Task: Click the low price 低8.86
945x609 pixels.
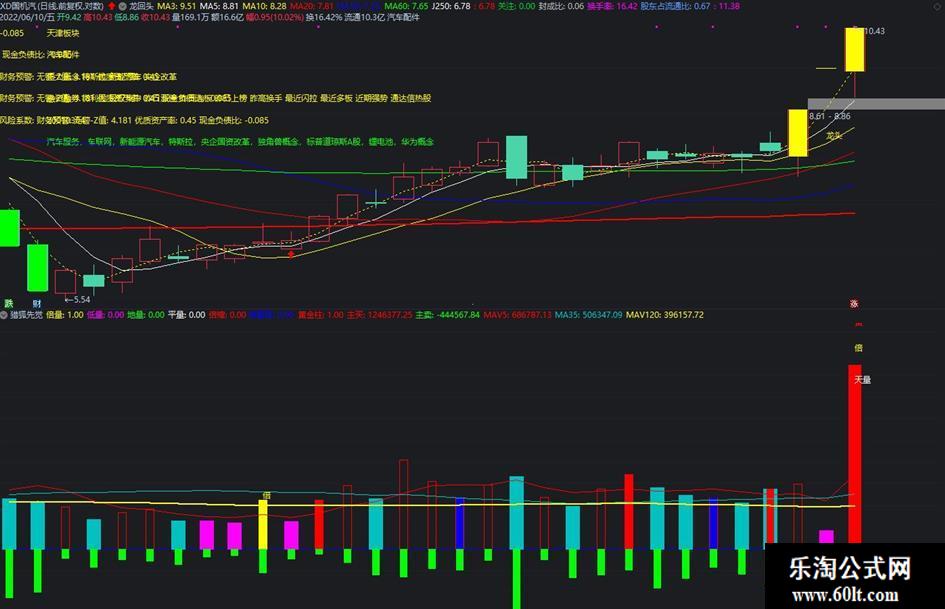Action: (127, 17)
